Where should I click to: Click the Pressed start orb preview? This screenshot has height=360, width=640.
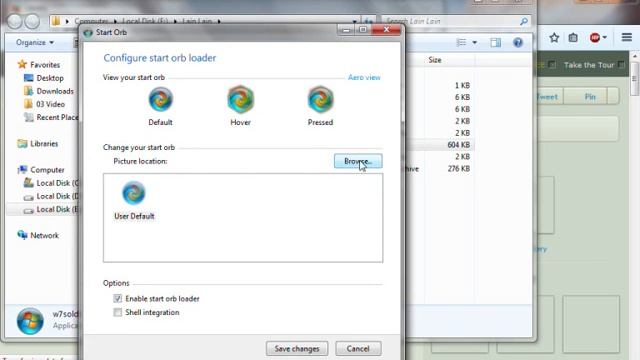(x=320, y=99)
